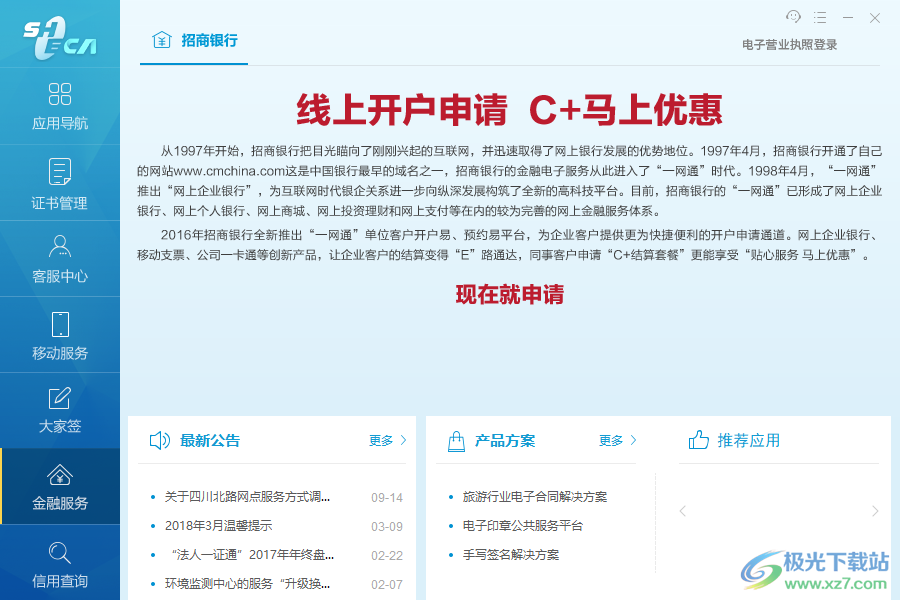Click the 推荐应用 section title
The height and width of the screenshot is (600, 900).
pos(749,440)
